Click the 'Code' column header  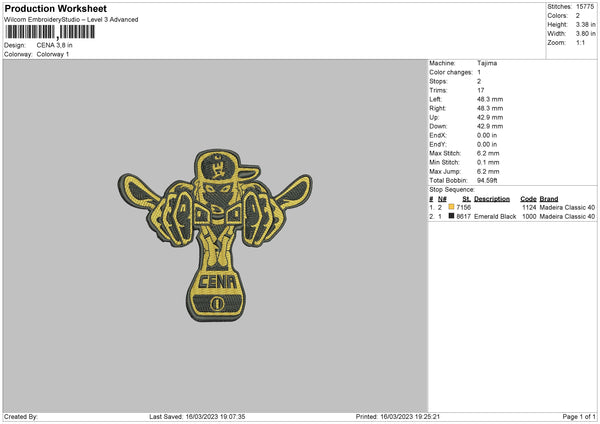pyautogui.click(x=528, y=199)
